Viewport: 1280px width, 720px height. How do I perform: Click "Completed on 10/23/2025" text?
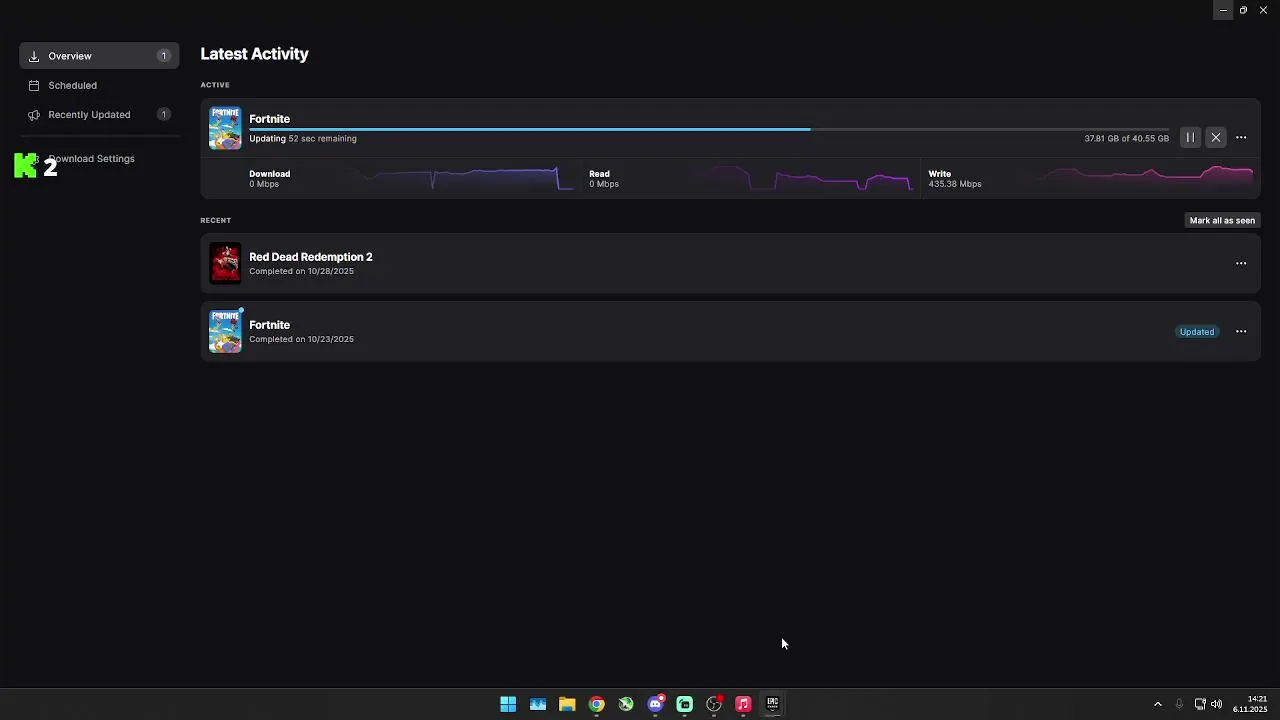[301, 339]
